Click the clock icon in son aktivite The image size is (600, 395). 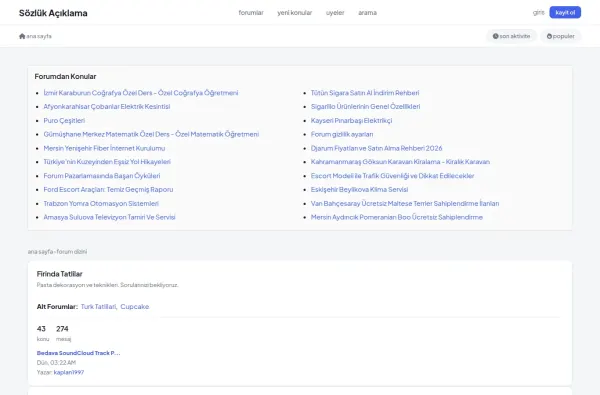tap(496, 36)
